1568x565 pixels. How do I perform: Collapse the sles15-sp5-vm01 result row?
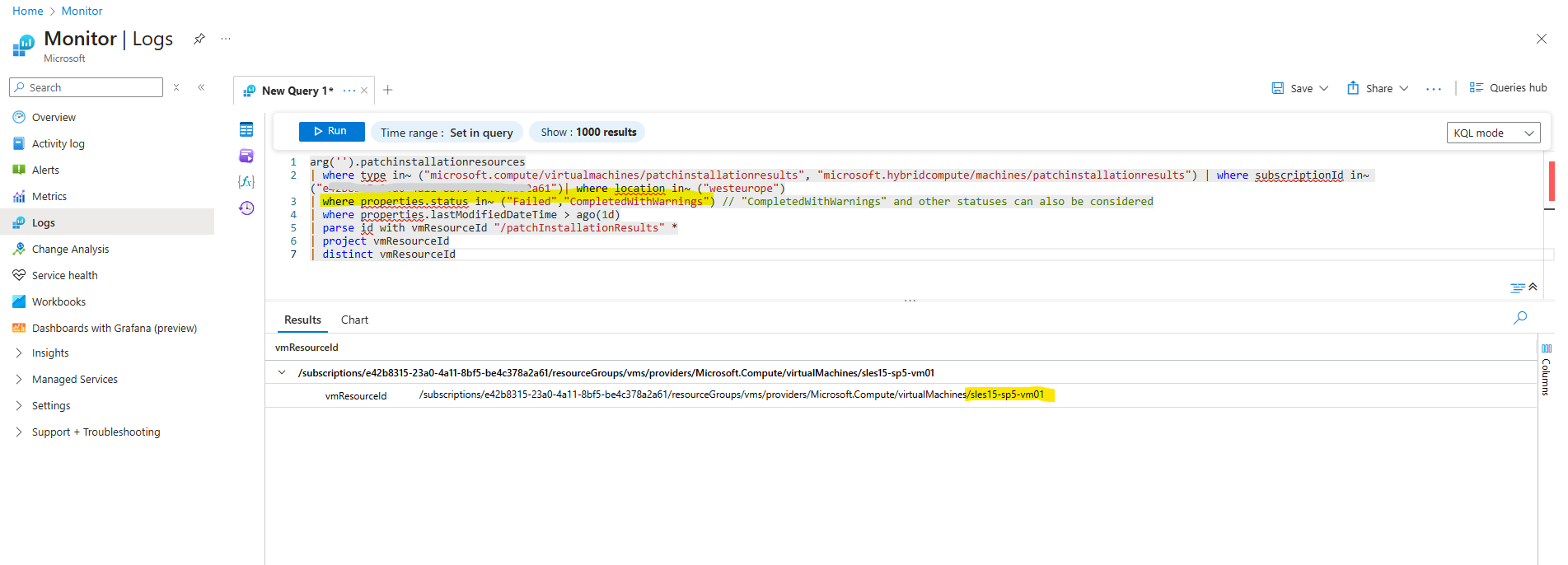[x=282, y=373]
